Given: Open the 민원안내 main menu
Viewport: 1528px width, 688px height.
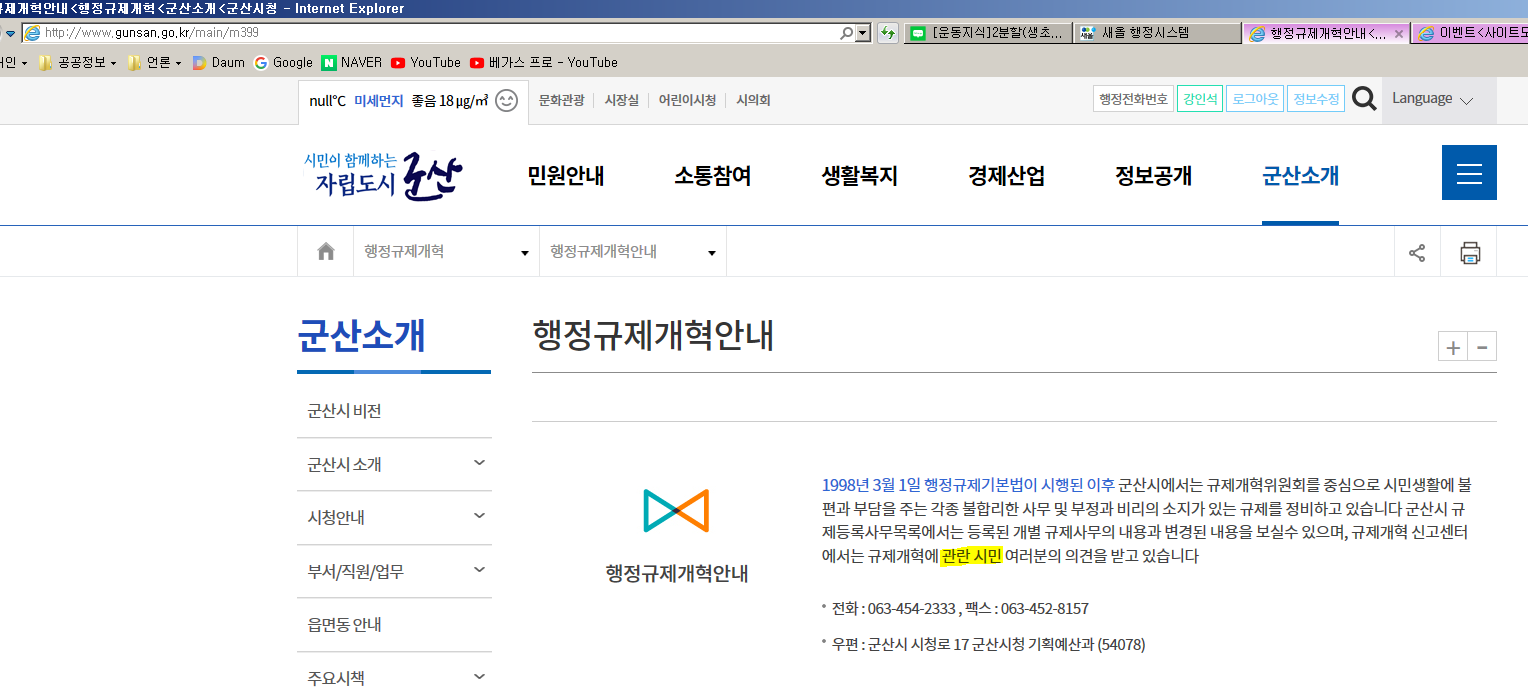Looking at the screenshot, I should (x=566, y=176).
